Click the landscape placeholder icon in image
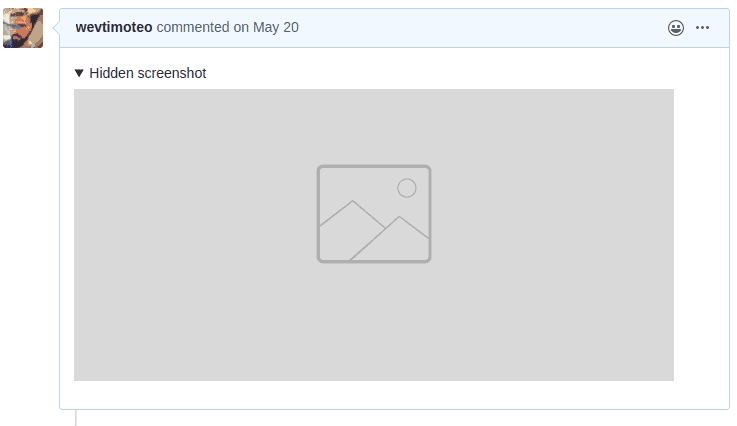Viewport: 737px width, 426px height. [x=374, y=213]
